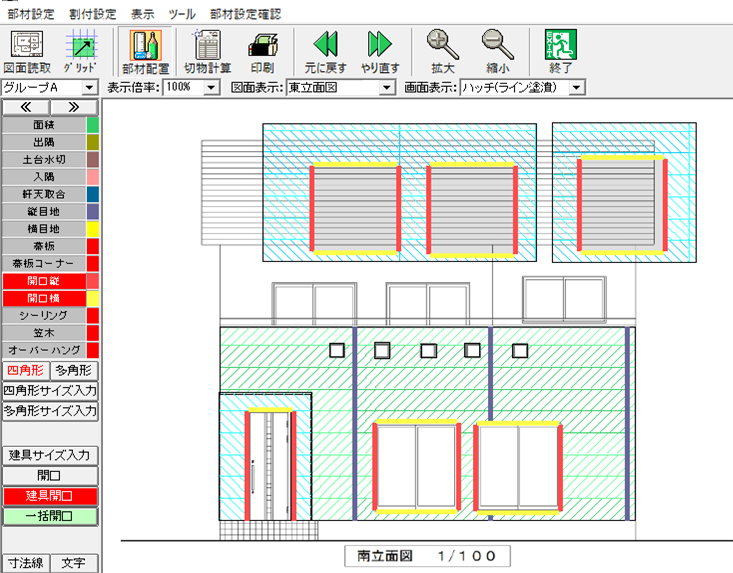Toggle the 開口横 material button
The height and width of the screenshot is (573, 733).
(44, 298)
